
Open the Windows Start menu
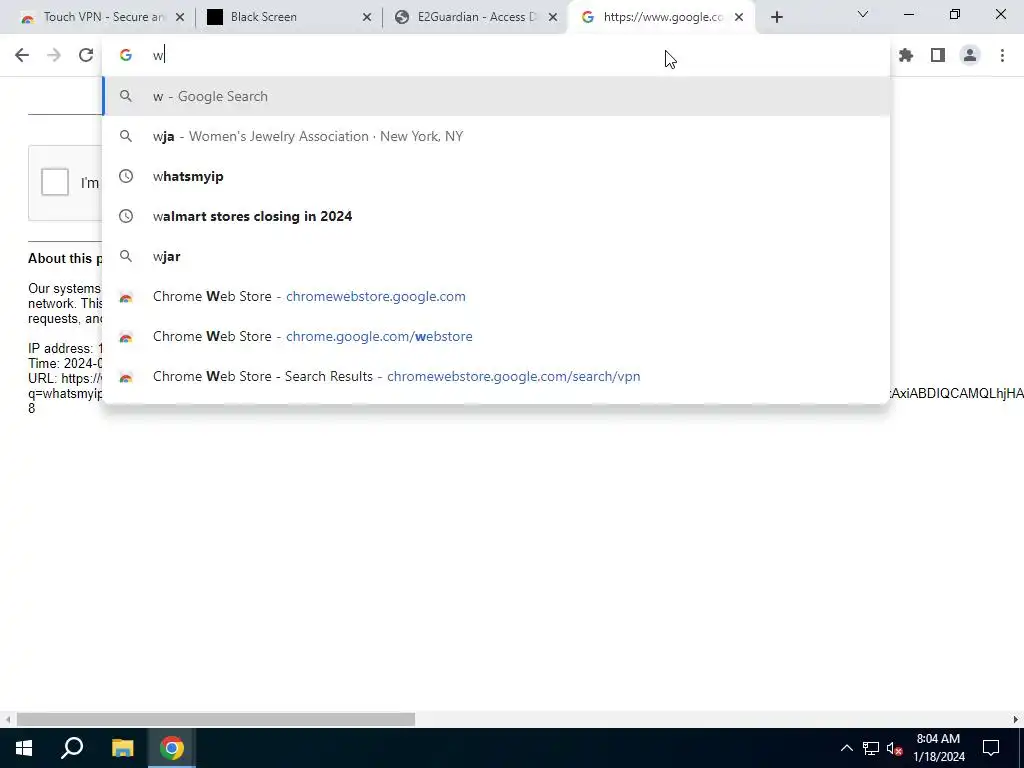24,748
